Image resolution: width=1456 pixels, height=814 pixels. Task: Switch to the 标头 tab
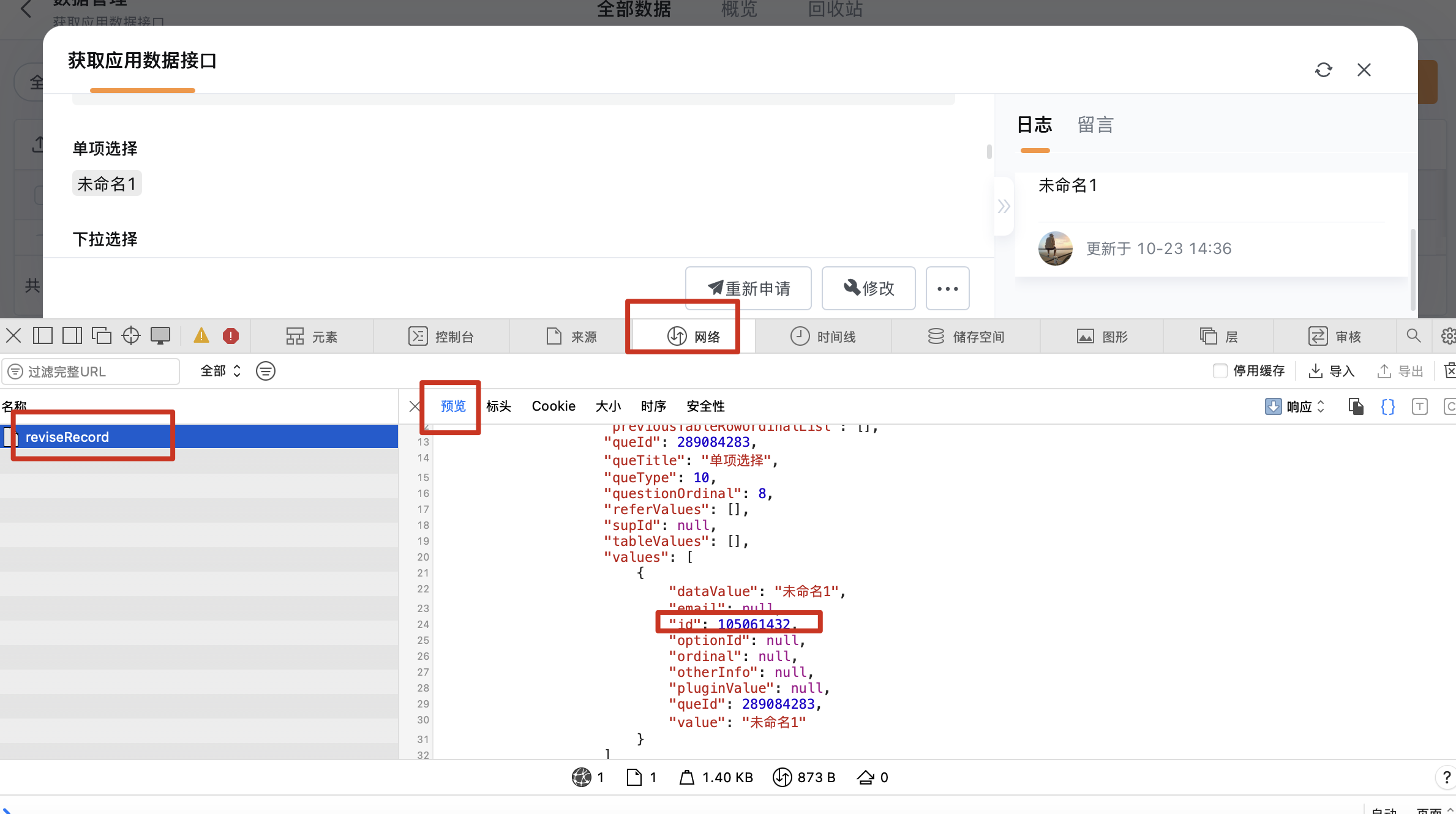point(498,406)
